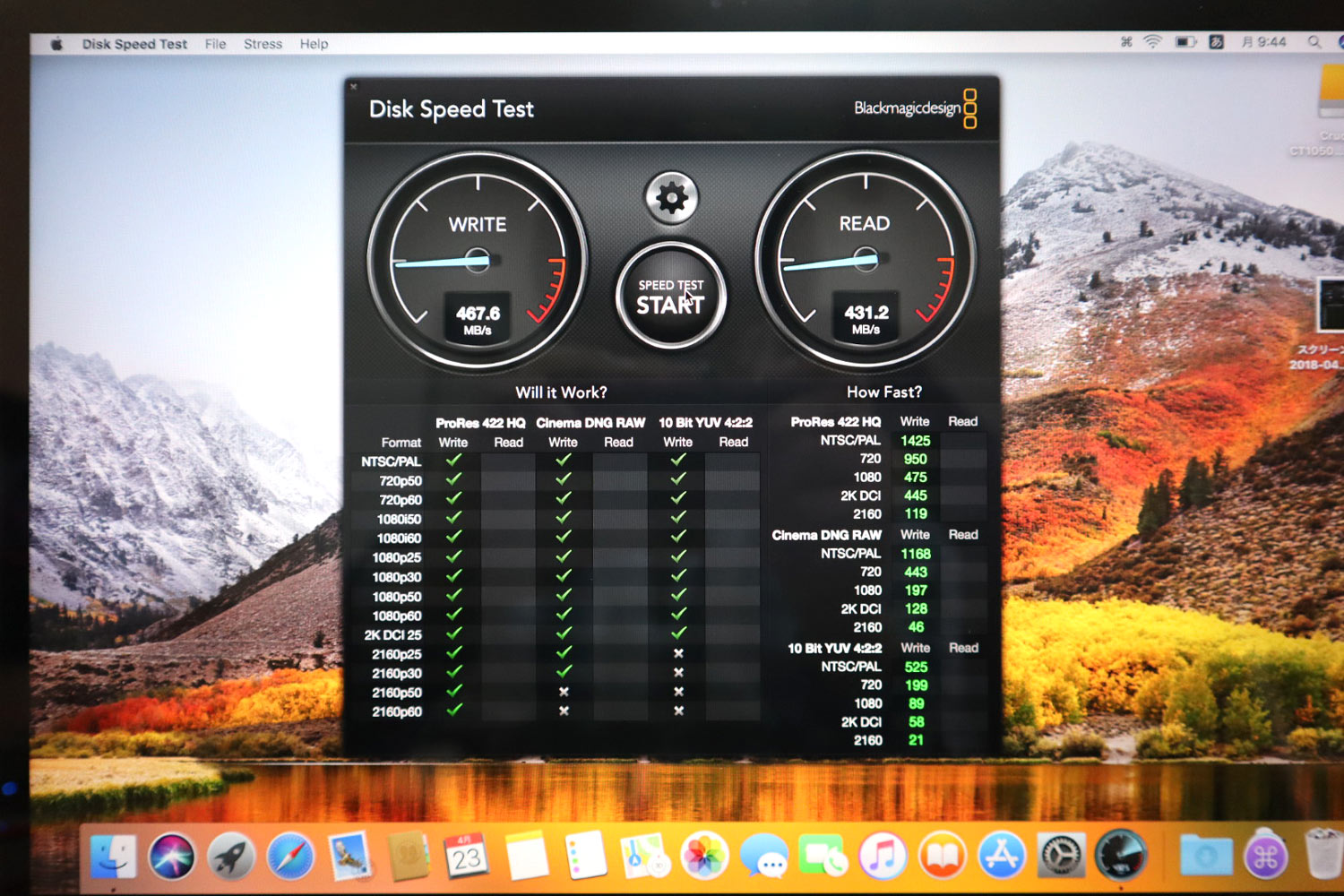Open the purple command-symbol app in Dock
1344x896 pixels.
[1266, 857]
